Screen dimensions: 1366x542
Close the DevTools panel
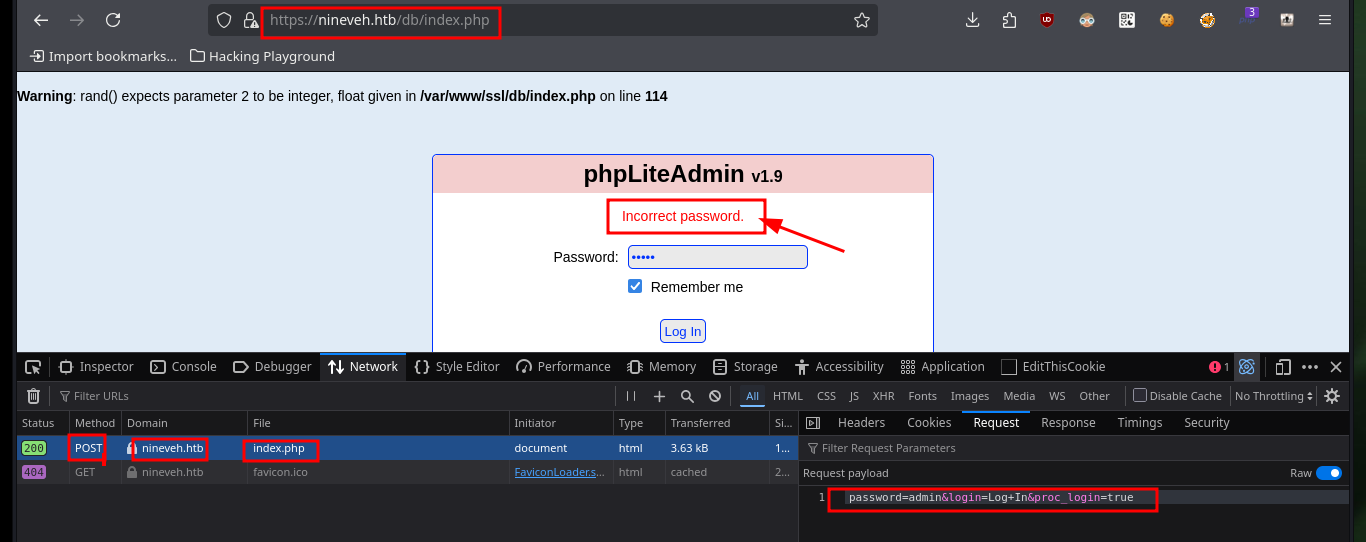click(x=1336, y=367)
